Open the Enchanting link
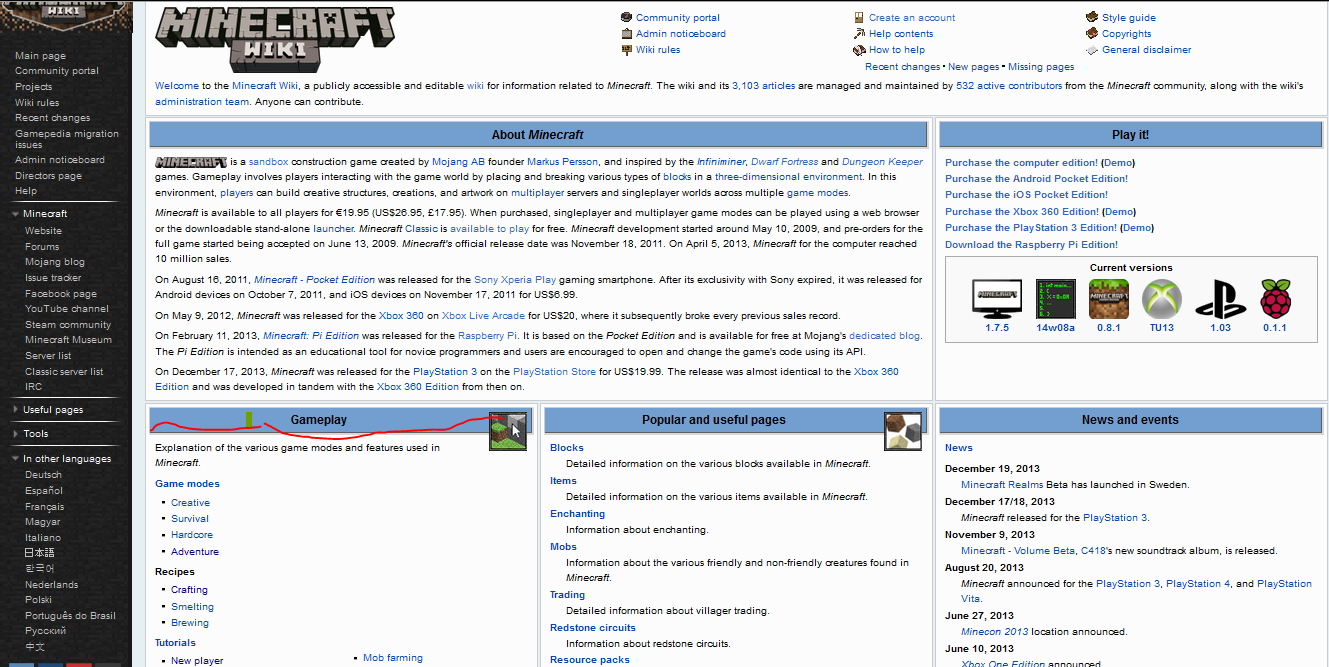The image size is (1329, 667). click(x=578, y=514)
